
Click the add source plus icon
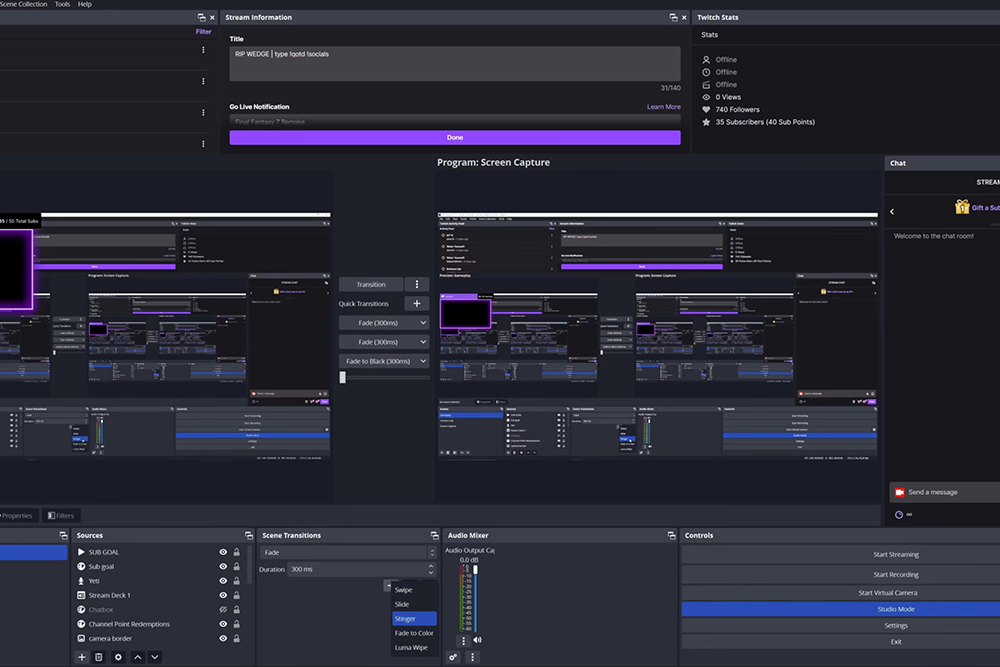tap(82, 657)
